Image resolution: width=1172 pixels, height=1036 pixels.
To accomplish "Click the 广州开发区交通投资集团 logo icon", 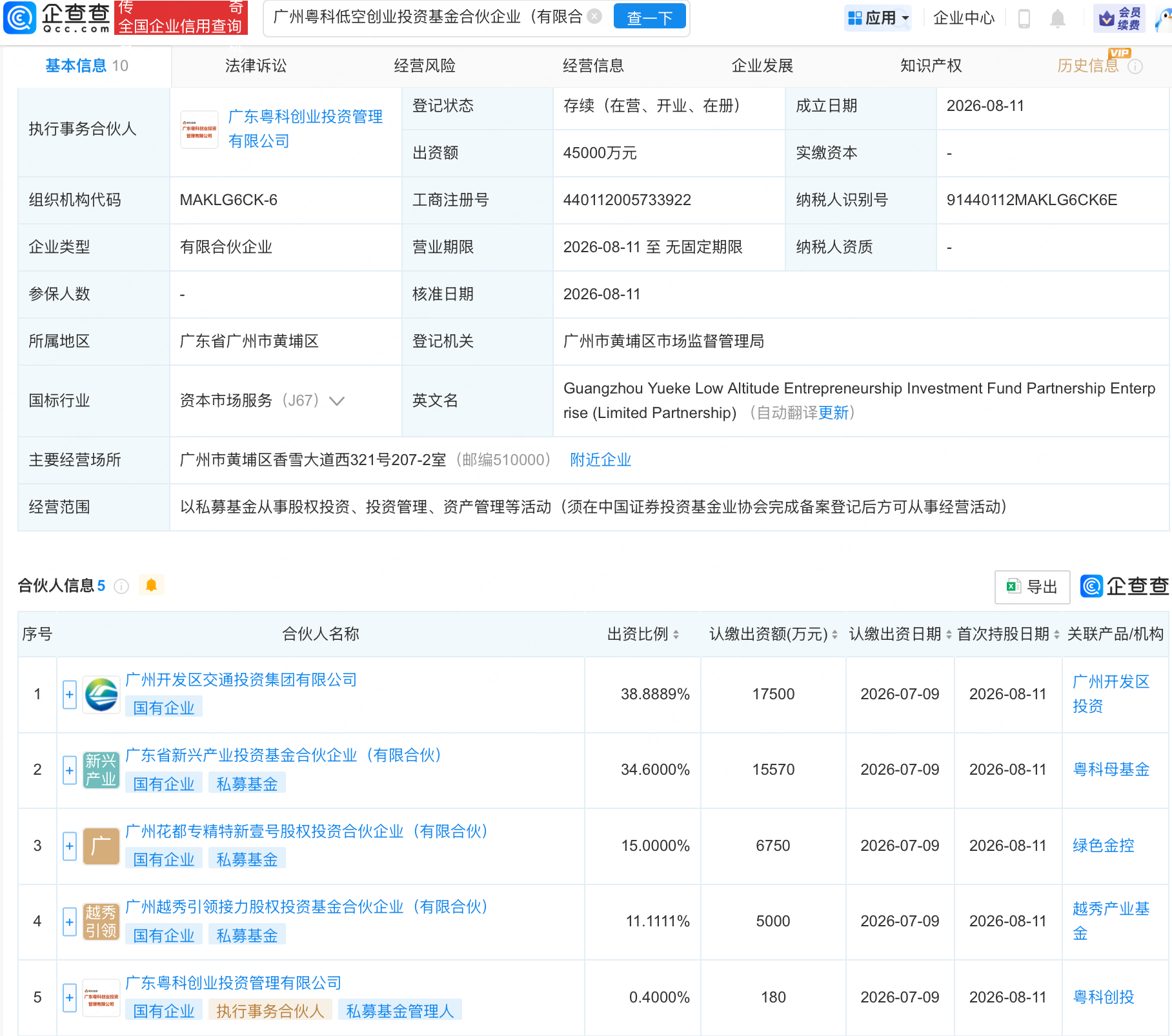I will pos(101,695).
